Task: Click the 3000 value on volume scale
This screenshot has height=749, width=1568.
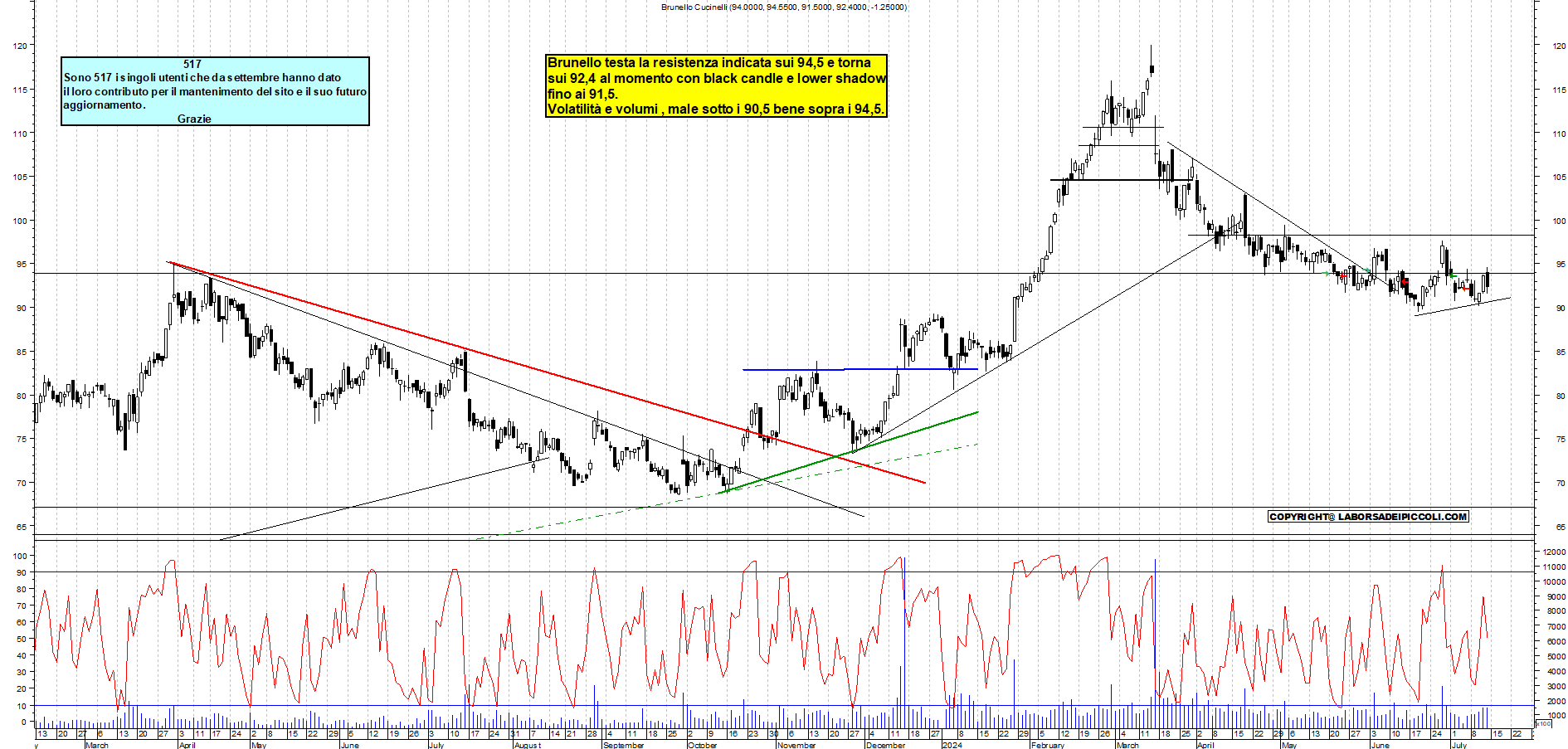Action: (x=1556, y=686)
